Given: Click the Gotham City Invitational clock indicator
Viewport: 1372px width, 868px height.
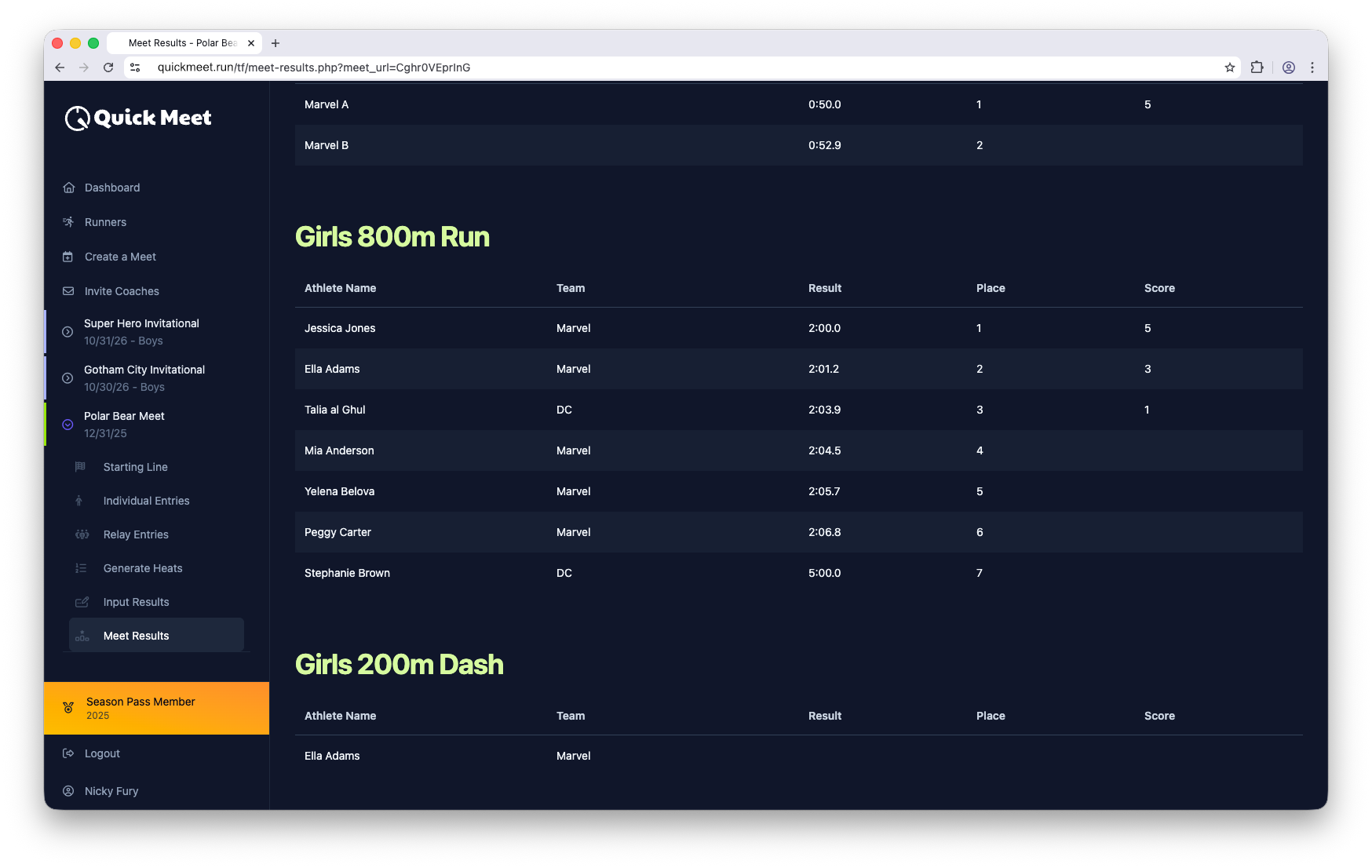Looking at the screenshot, I should 68,377.
